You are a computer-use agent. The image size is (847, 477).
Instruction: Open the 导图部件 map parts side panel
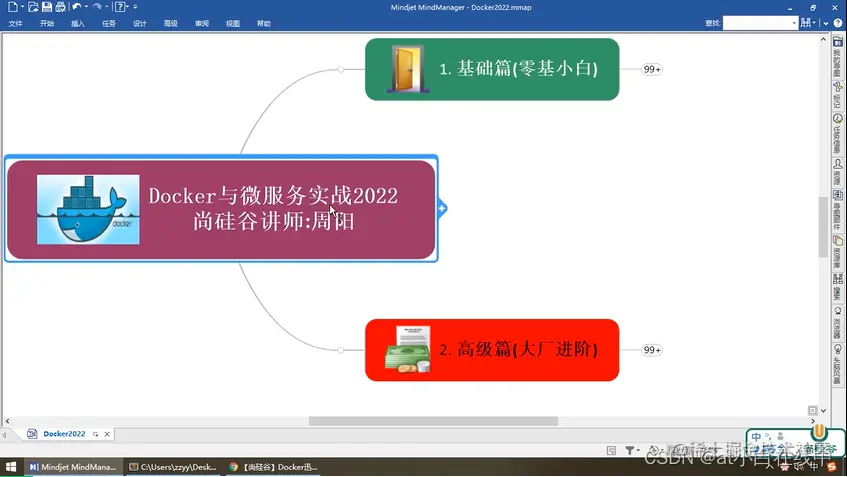tap(837, 210)
